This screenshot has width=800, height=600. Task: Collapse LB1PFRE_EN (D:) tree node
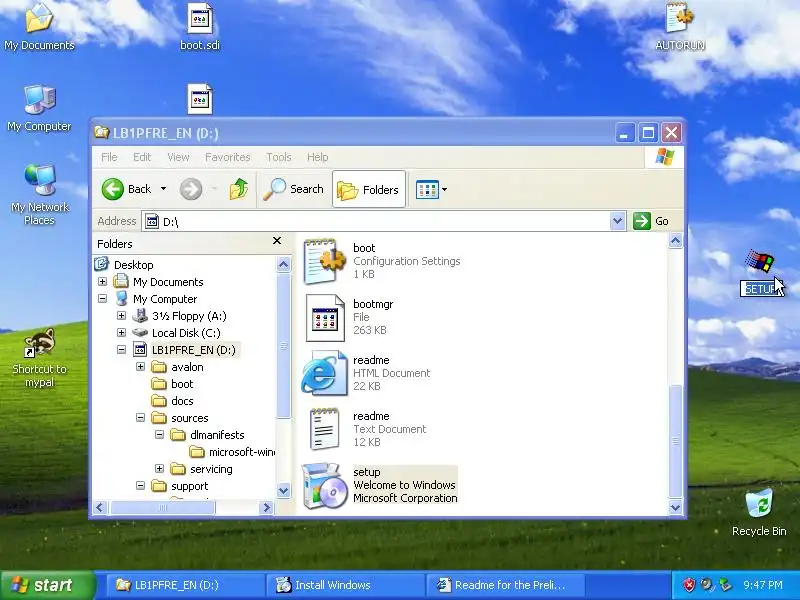[x=121, y=349]
